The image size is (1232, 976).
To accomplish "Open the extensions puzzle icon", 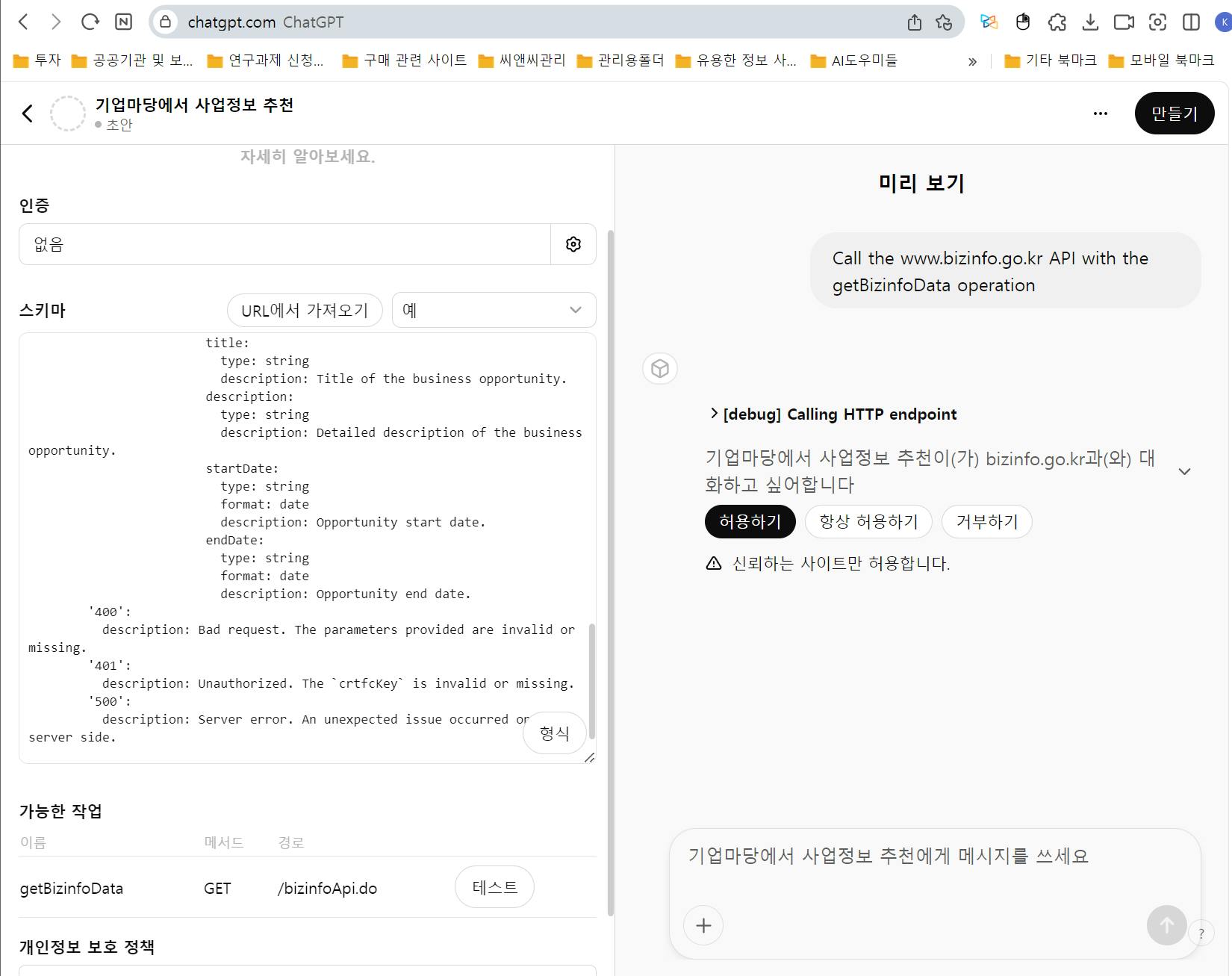I will (1057, 22).
